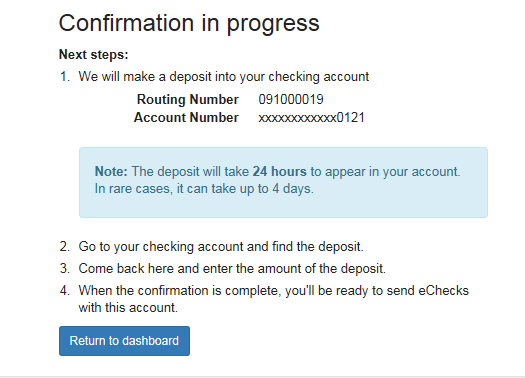
Task: Click the bold Note: label
Action: pos(111,171)
